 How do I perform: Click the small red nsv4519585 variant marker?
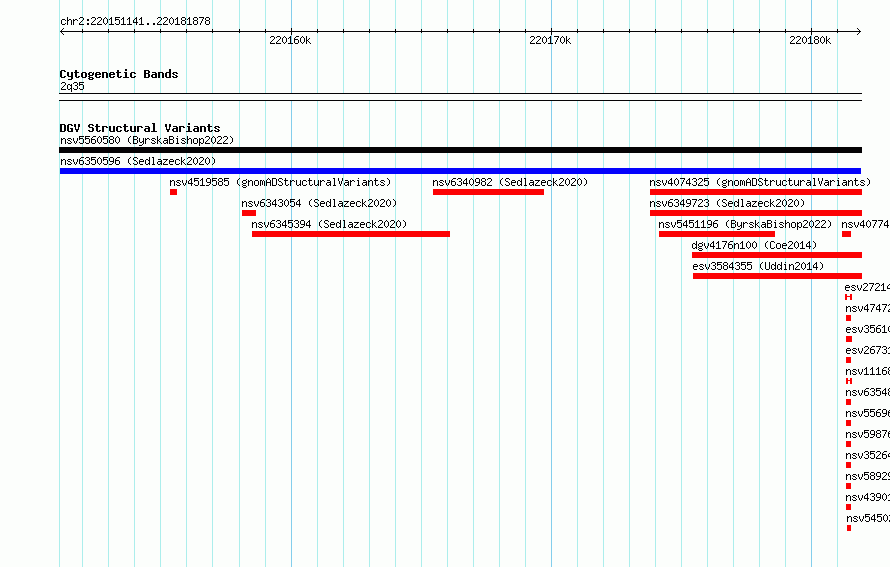click(173, 192)
